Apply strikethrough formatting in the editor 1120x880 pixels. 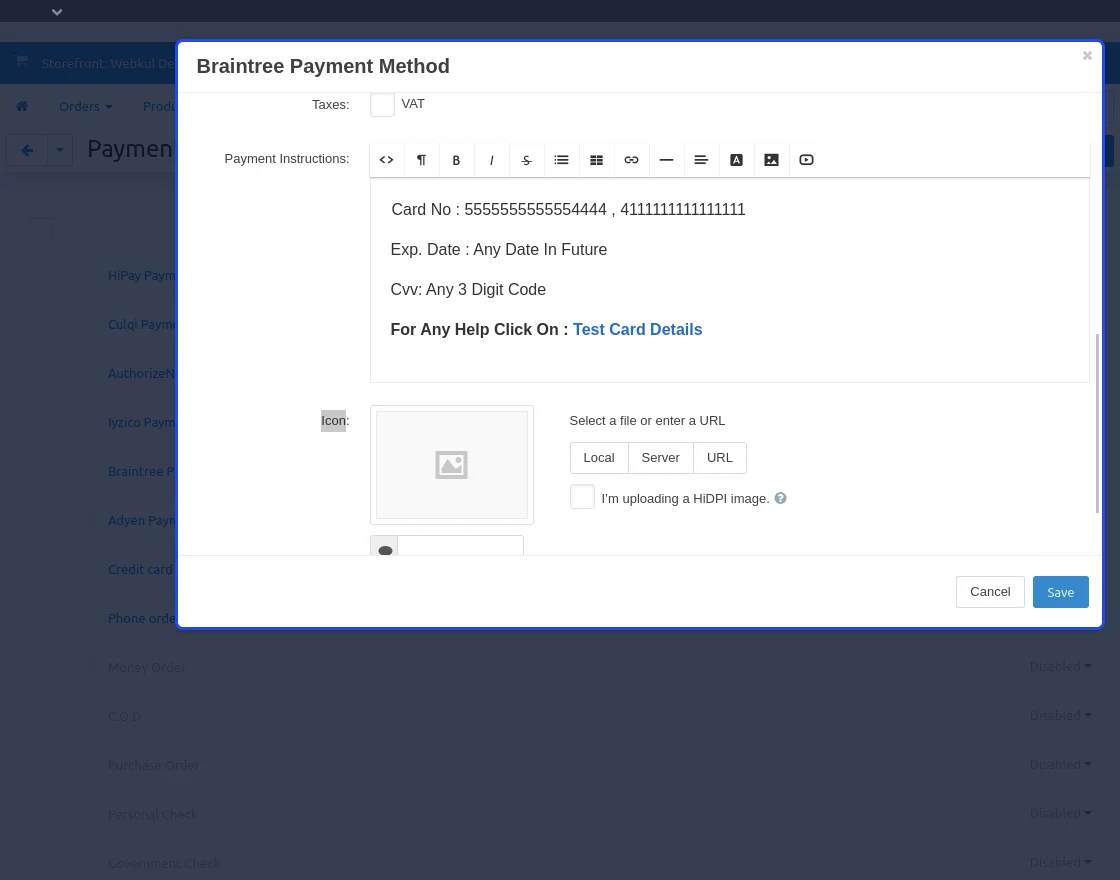(x=526, y=160)
